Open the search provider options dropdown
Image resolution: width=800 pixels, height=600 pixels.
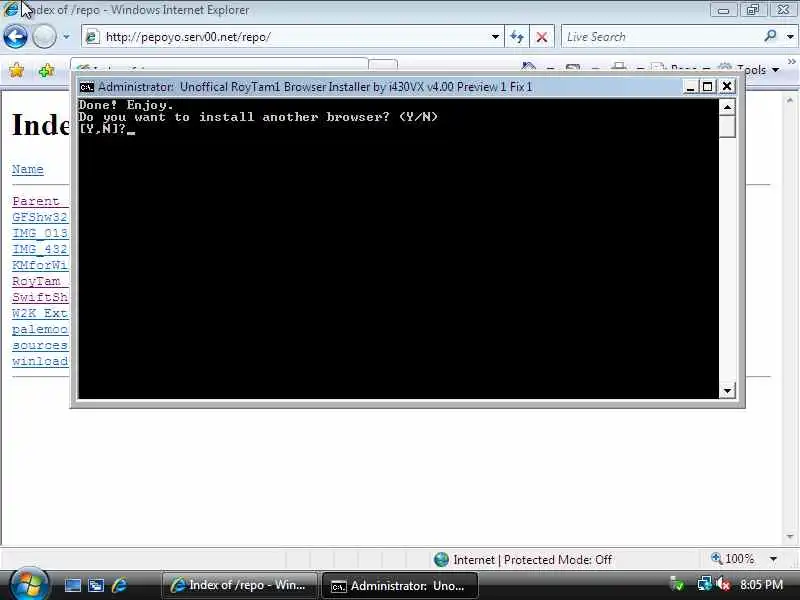(x=790, y=37)
